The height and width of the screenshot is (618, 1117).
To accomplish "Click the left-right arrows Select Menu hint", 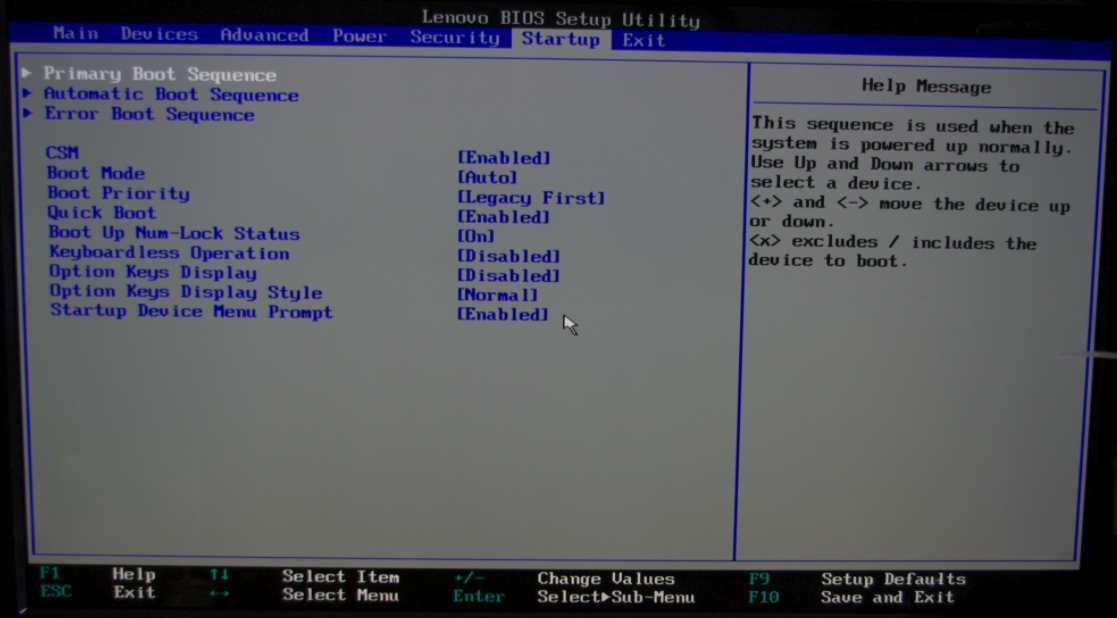I will [x=304, y=594].
